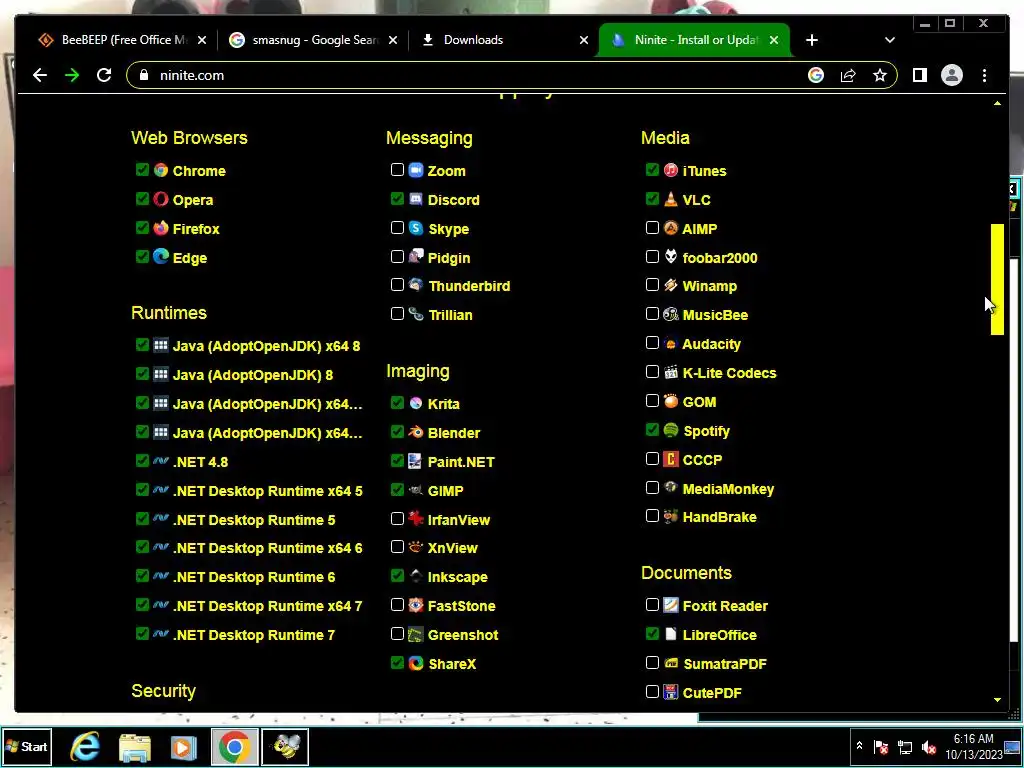Open File Explorer folder in taskbar
This screenshot has height=768, width=1024.
[135, 746]
